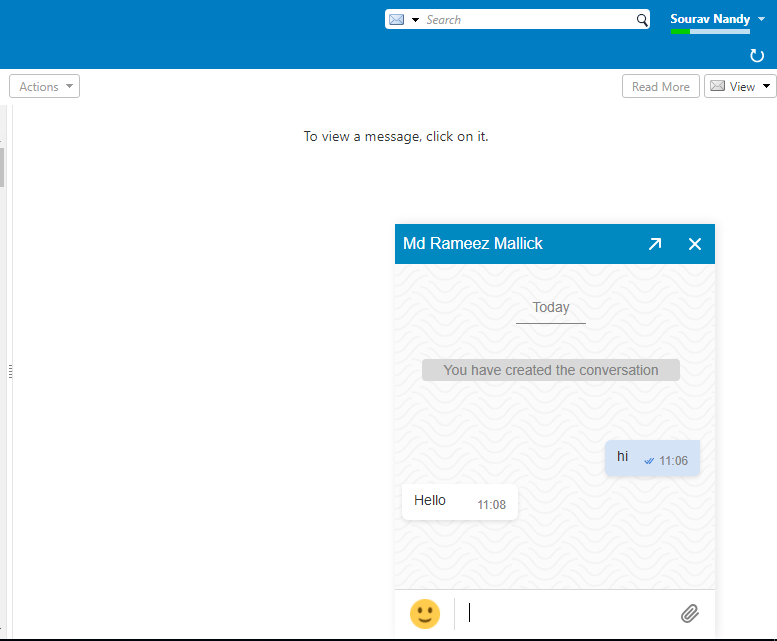Image resolution: width=777 pixels, height=641 pixels.
Task: Click the pane resize handle grip
Action: (x=10, y=371)
